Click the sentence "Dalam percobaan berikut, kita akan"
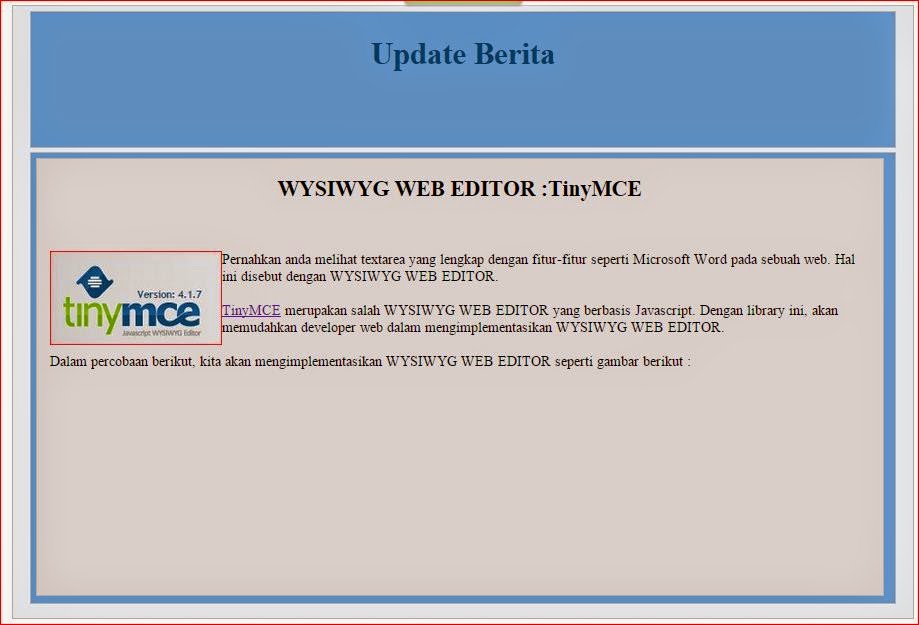This screenshot has width=919, height=625. coord(370,361)
